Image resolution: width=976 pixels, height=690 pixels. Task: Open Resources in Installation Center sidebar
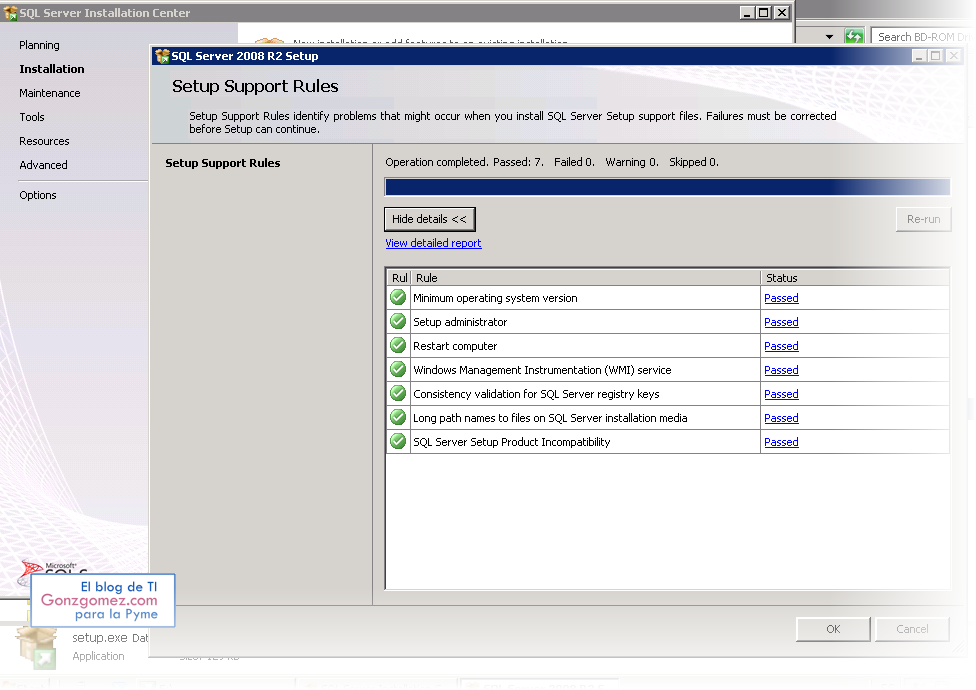(x=44, y=141)
